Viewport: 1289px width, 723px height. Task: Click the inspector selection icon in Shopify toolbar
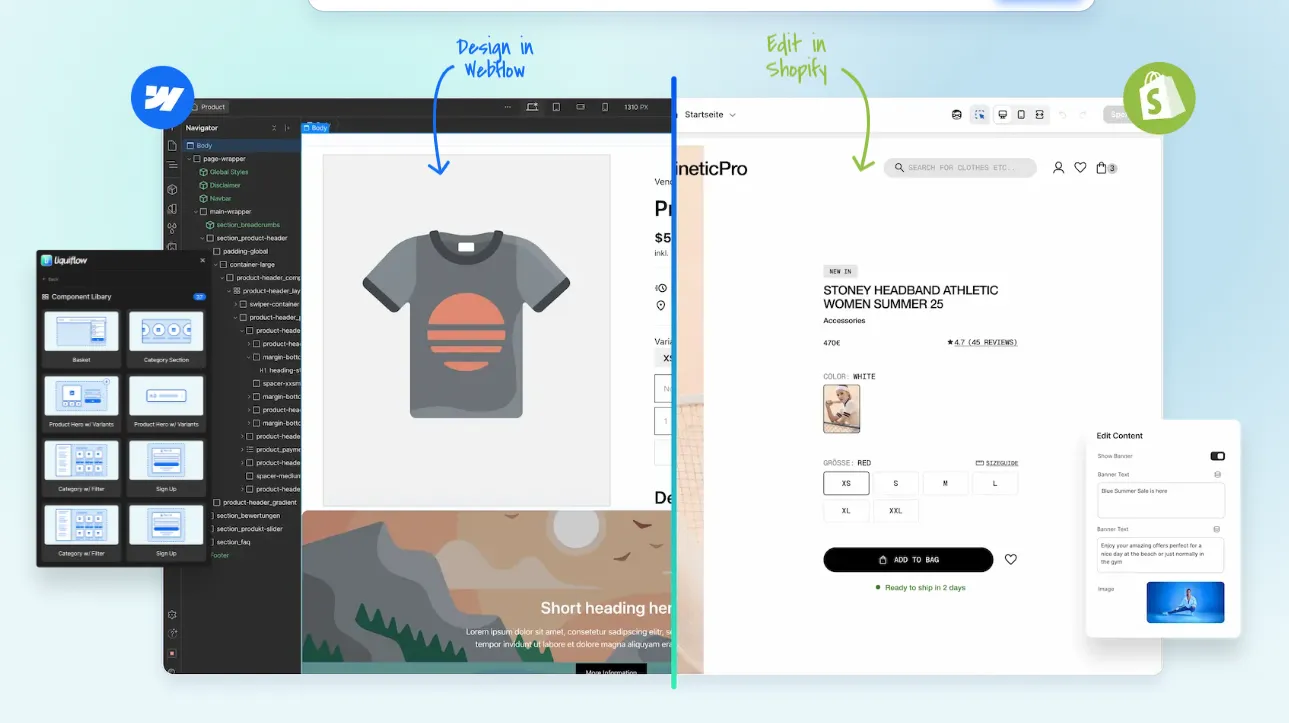pyautogui.click(x=979, y=115)
